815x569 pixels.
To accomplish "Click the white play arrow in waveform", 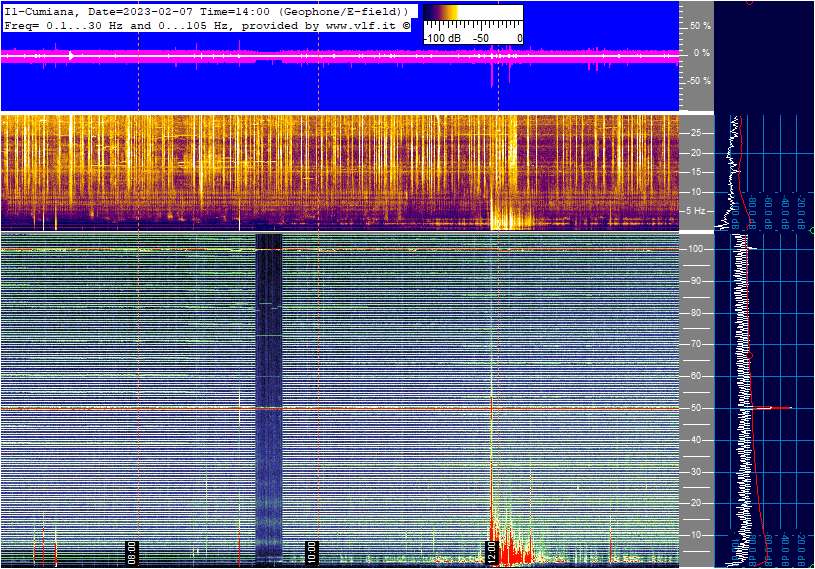I will coord(71,56).
